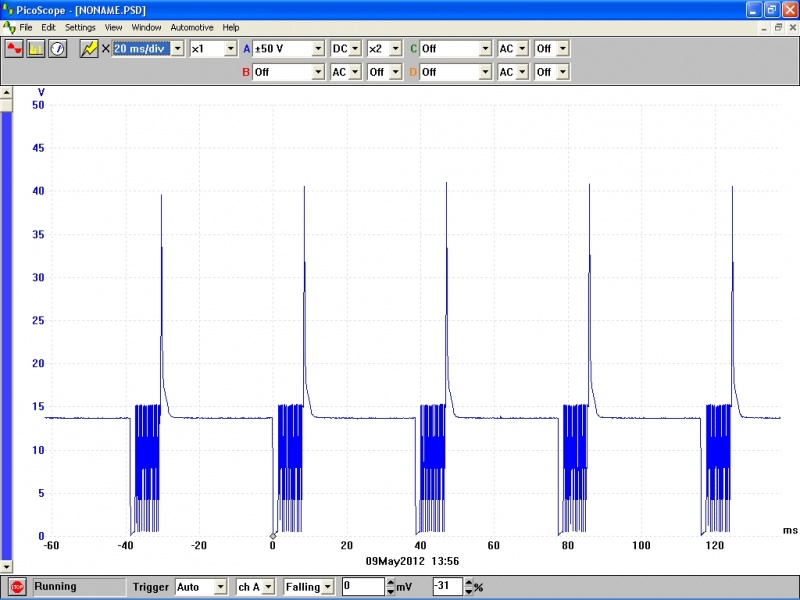The width and height of the screenshot is (800, 600).
Task: Open the Automotive menu
Action: 191,27
